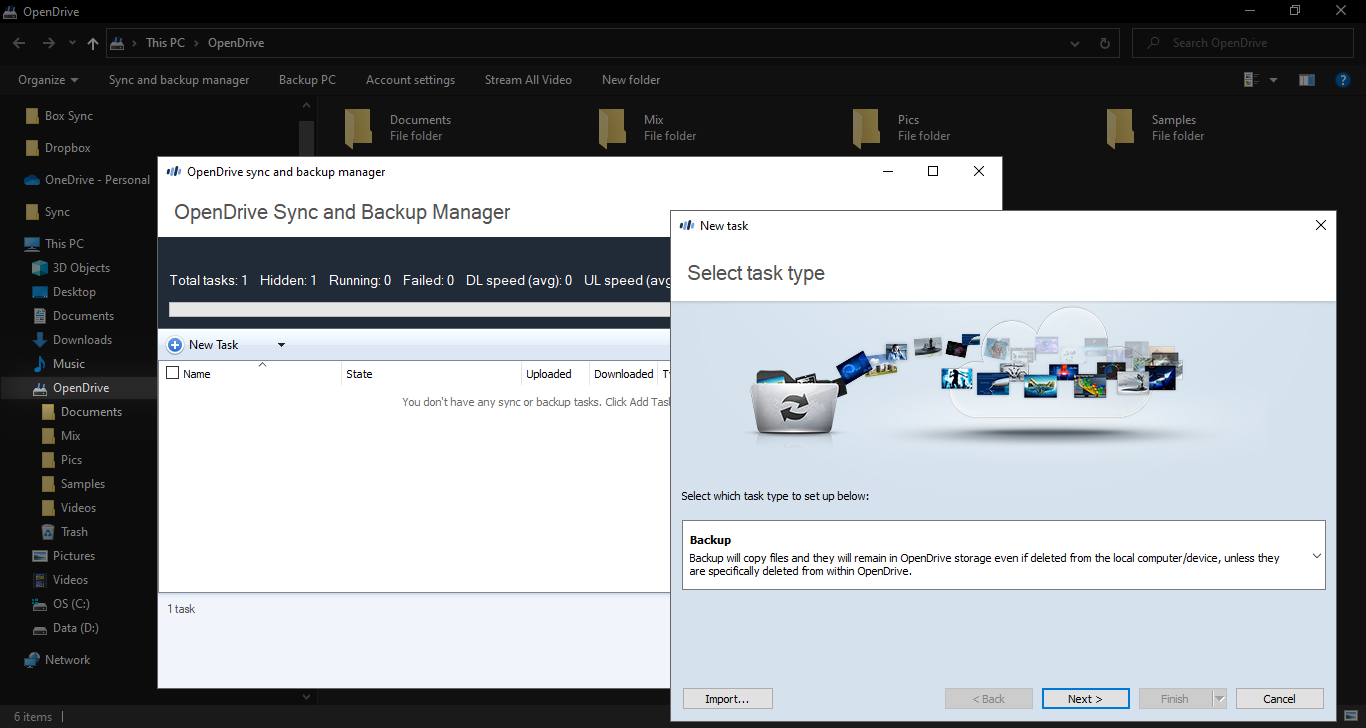Refresh the OpenDrive folder view
Image resolution: width=1366 pixels, height=728 pixels.
point(1104,43)
